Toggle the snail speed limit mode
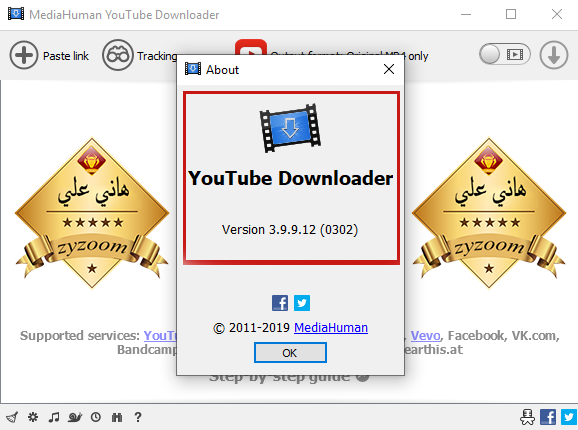The height and width of the screenshot is (430, 578). [75, 417]
